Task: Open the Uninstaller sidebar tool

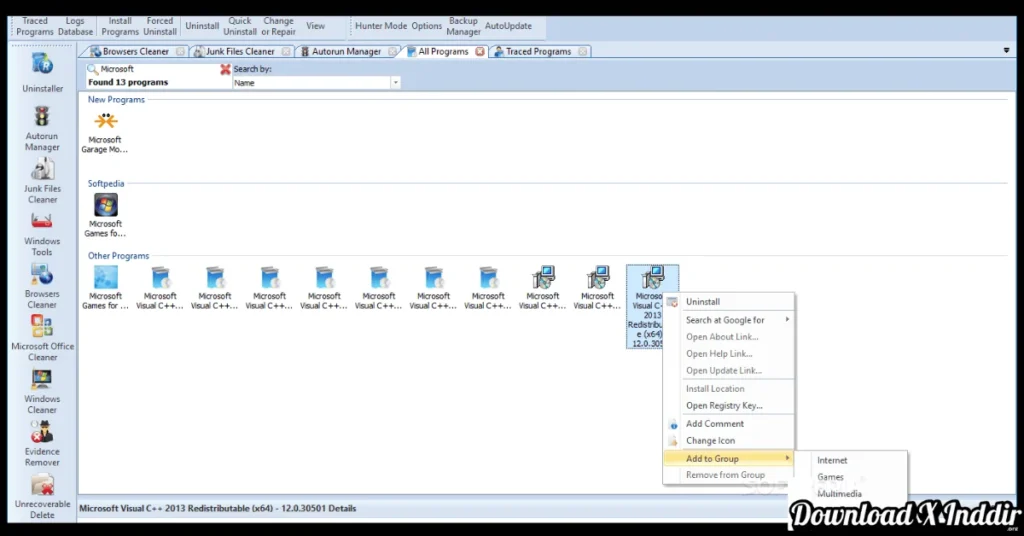Action: pos(42,72)
